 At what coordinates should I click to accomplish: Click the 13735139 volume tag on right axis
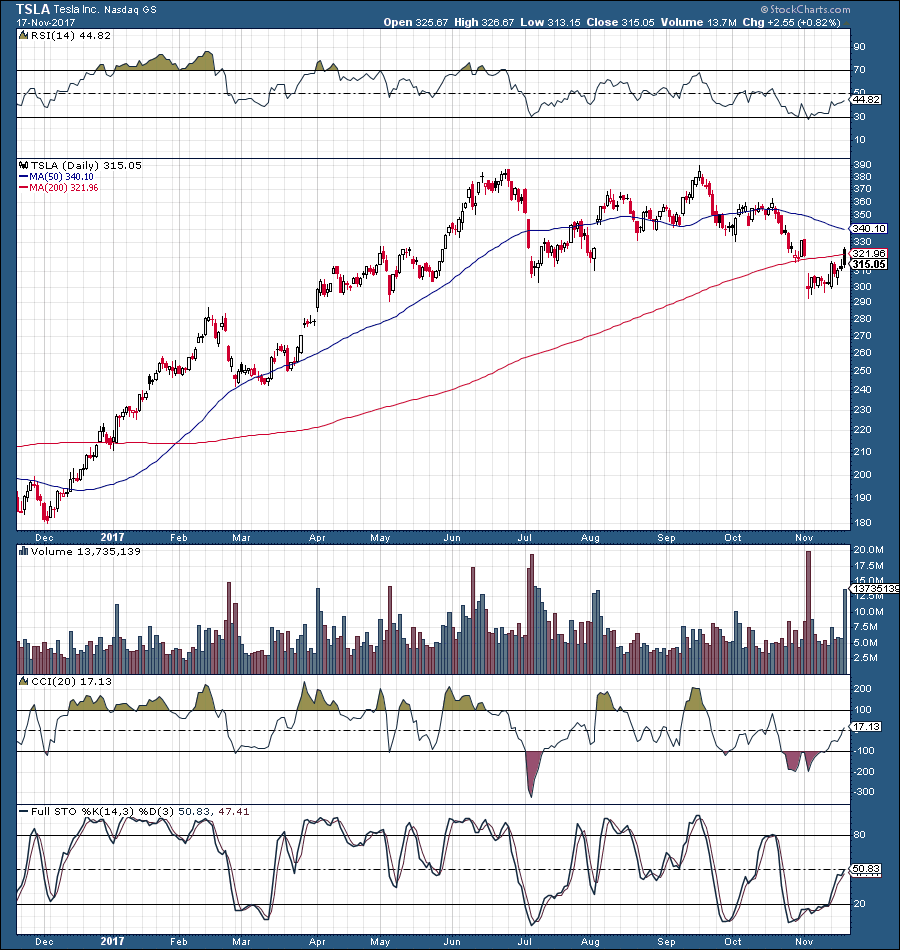coord(875,588)
